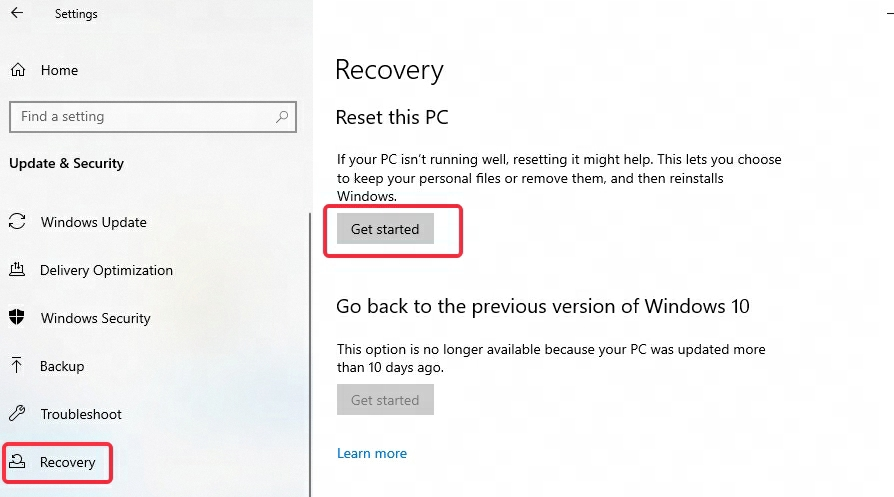This screenshot has width=894, height=497.
Task: Click the Backup upward arrow icon
Action: coord(17,366)
